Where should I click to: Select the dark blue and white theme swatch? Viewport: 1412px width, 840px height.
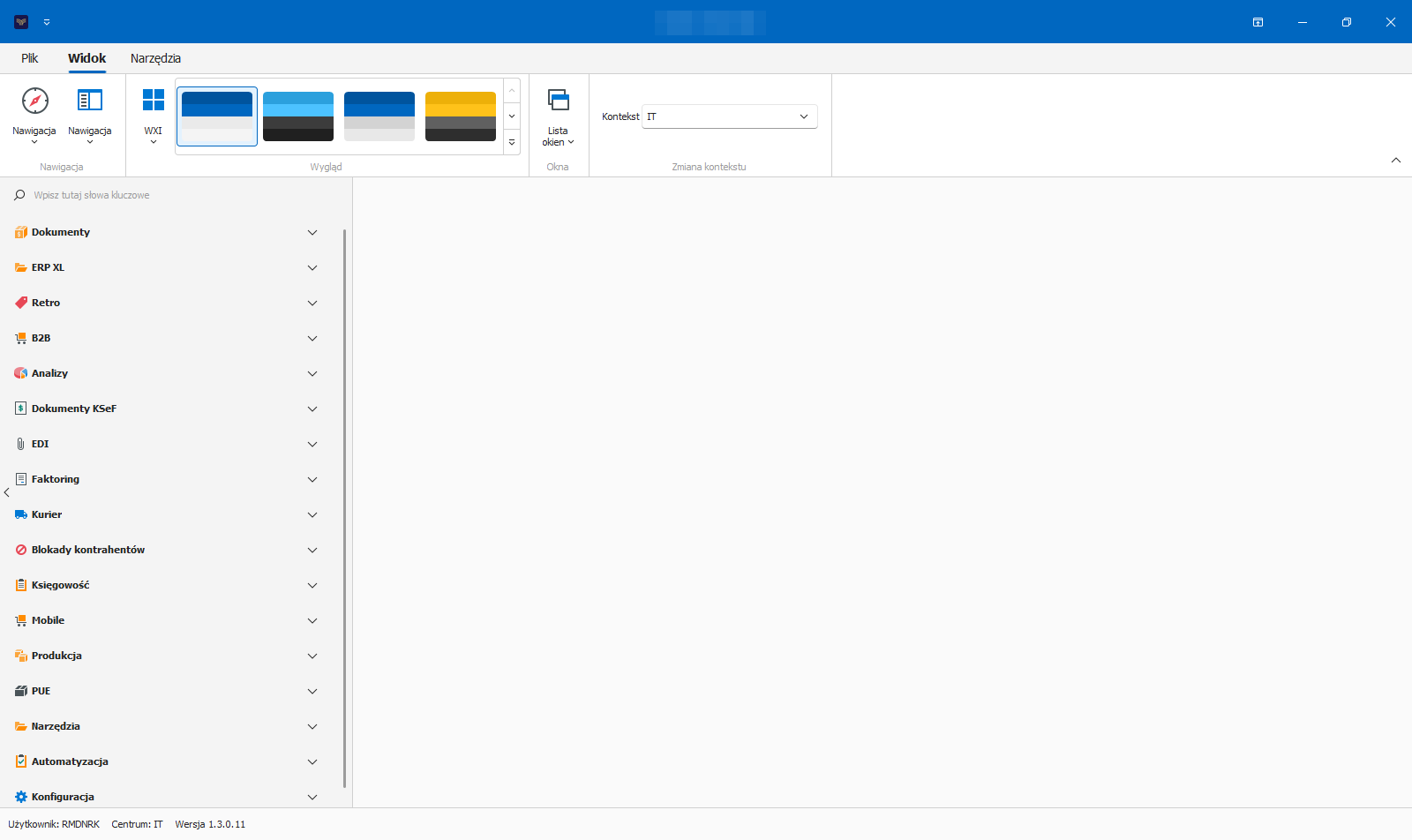(217, 116)
